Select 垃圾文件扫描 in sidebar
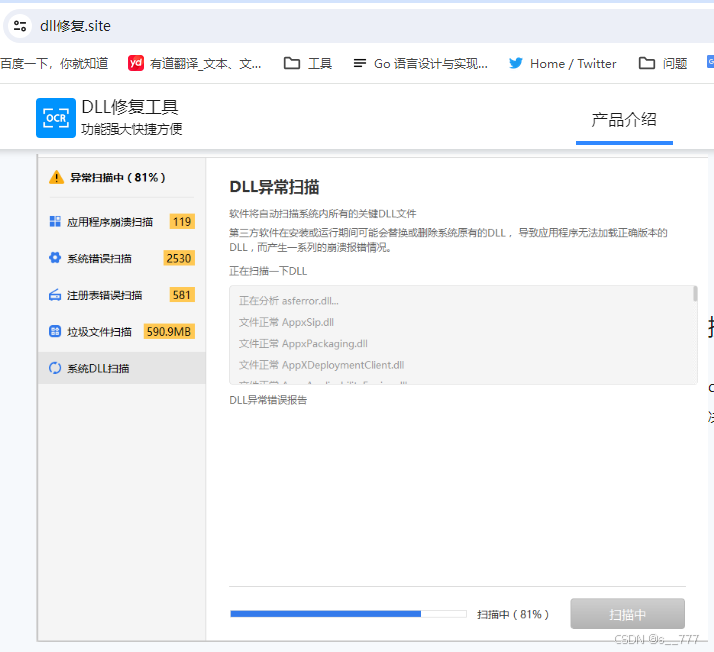Viewport: 714px width, 652px height. coord(122,331)
